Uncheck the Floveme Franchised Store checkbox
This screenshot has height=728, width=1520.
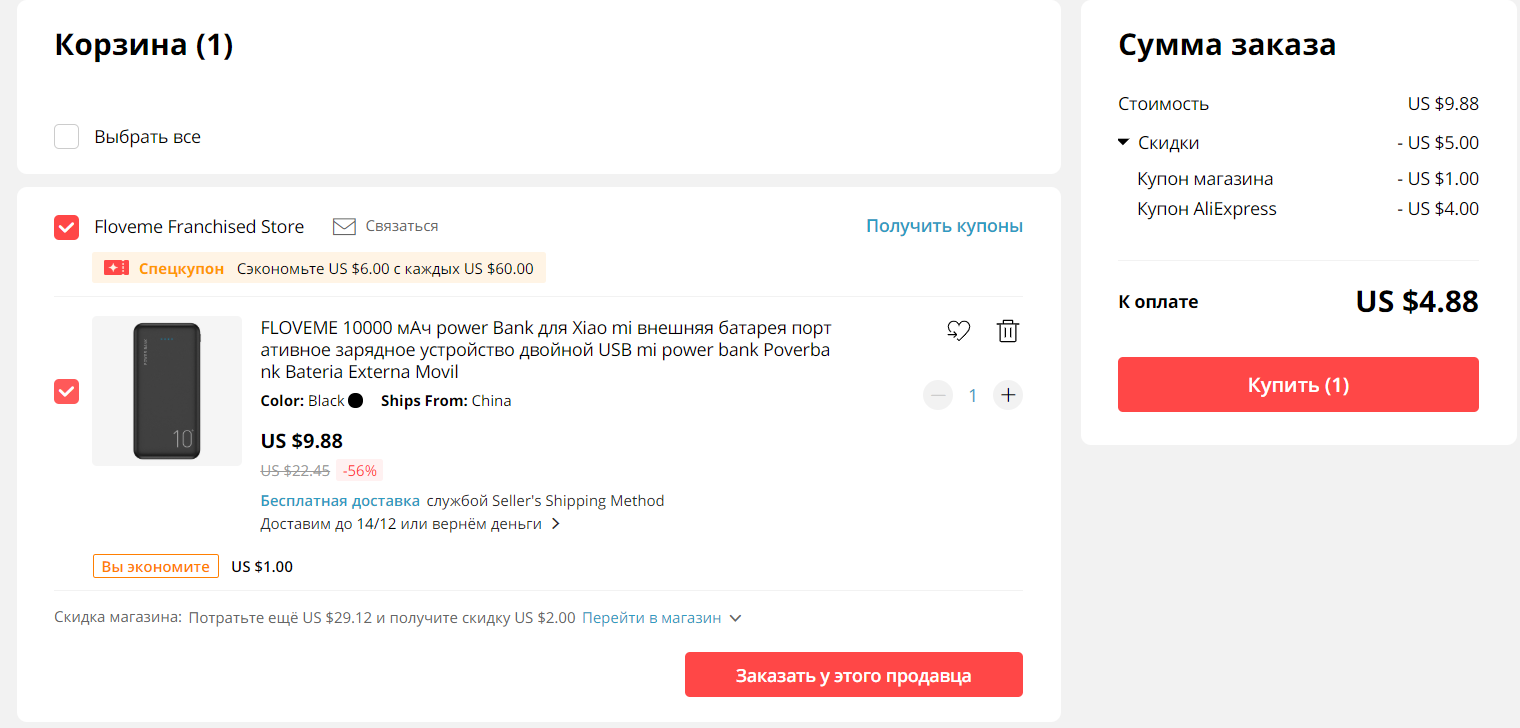(x=67, y=227)
